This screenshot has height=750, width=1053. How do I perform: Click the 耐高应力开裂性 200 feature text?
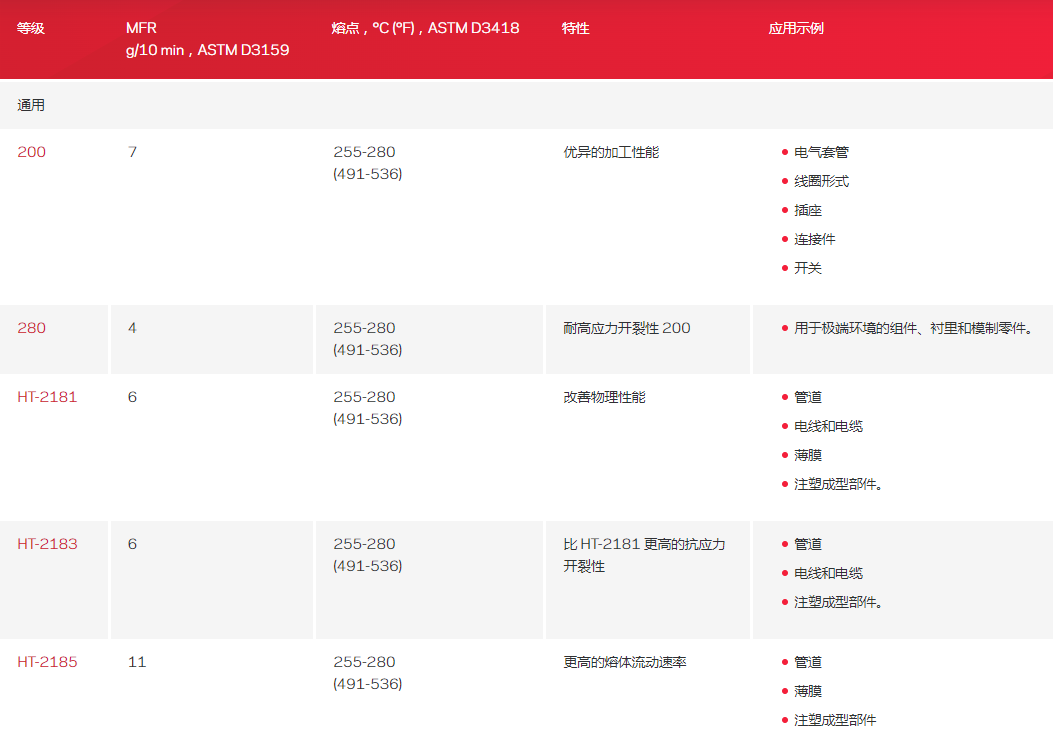626,328
